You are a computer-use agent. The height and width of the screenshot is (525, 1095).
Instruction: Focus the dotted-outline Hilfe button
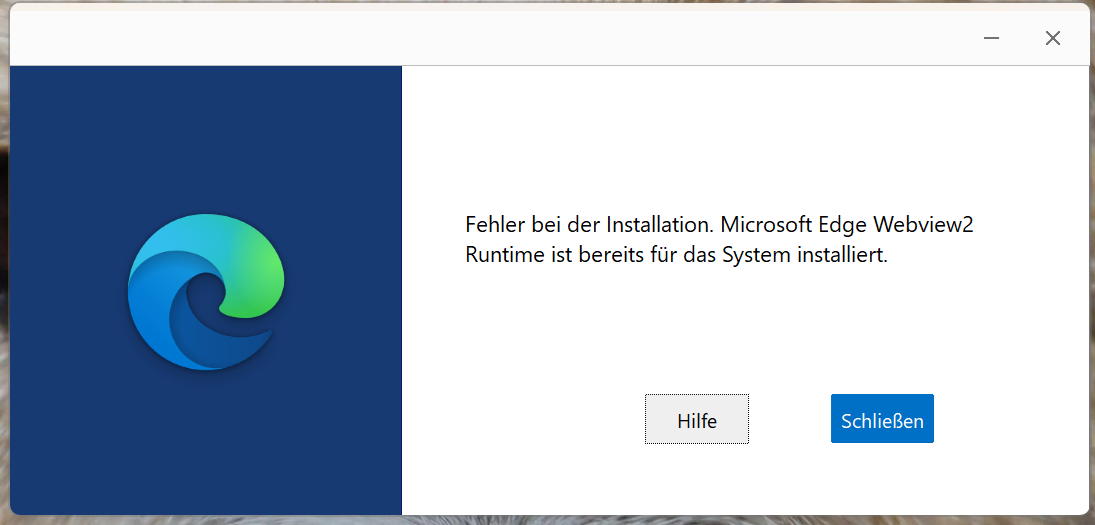tap(697, 419)
